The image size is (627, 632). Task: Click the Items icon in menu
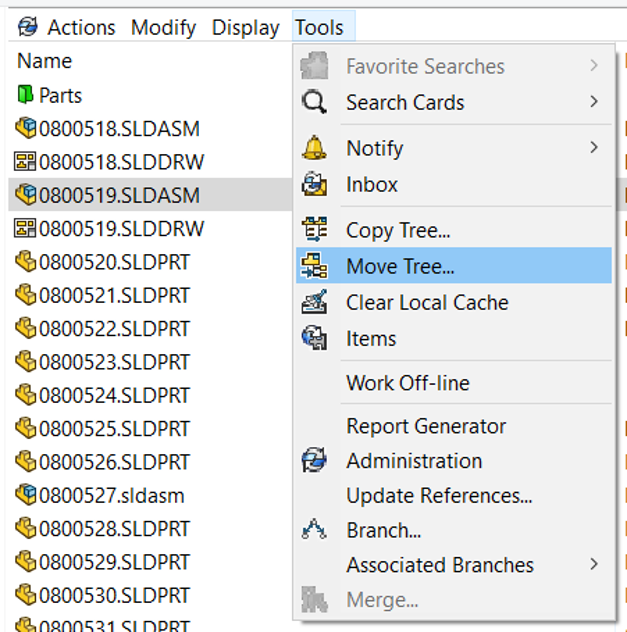314,338
